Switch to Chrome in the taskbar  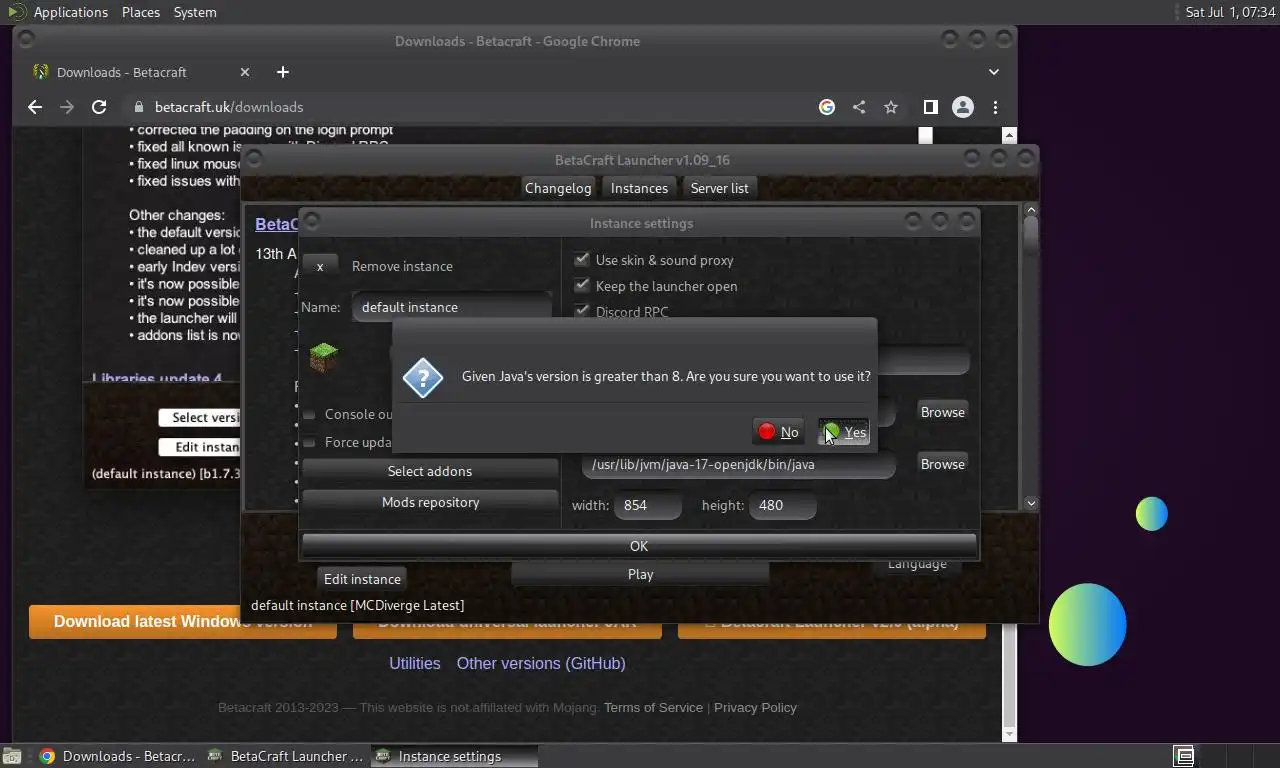pos(116,756)
